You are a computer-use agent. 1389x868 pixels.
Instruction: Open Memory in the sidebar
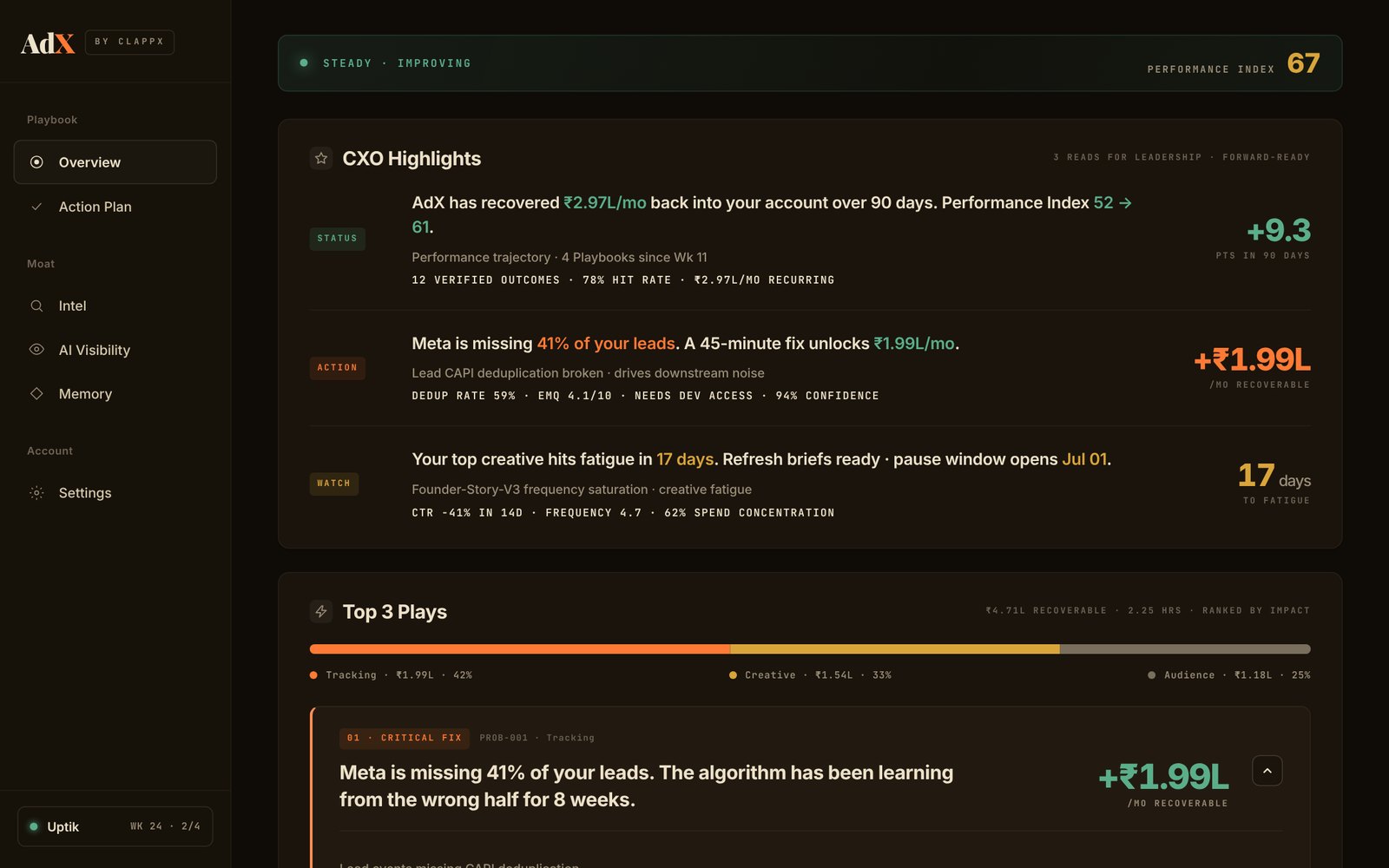pos(115,393)
